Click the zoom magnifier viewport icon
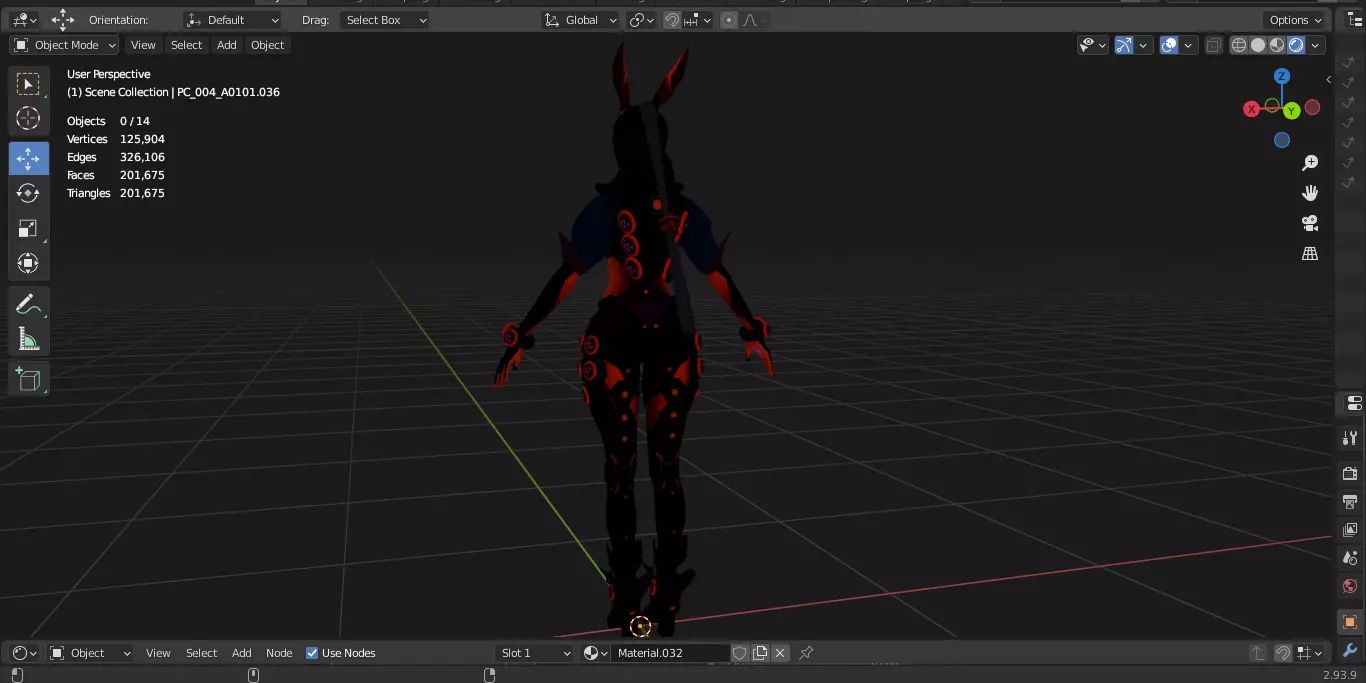 [x=1310, y=163]
